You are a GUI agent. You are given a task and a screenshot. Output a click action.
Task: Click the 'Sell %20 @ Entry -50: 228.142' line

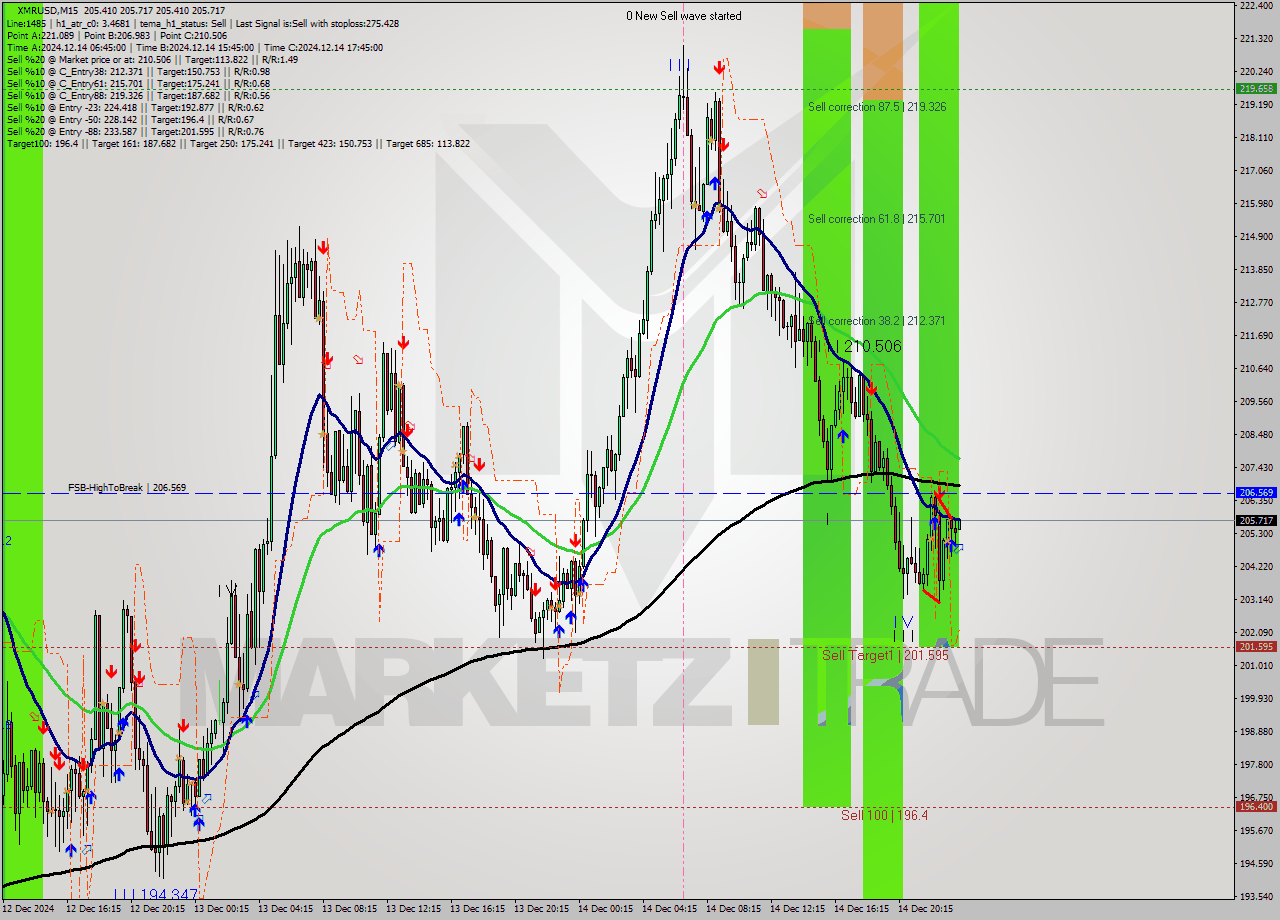pos(129,119)
